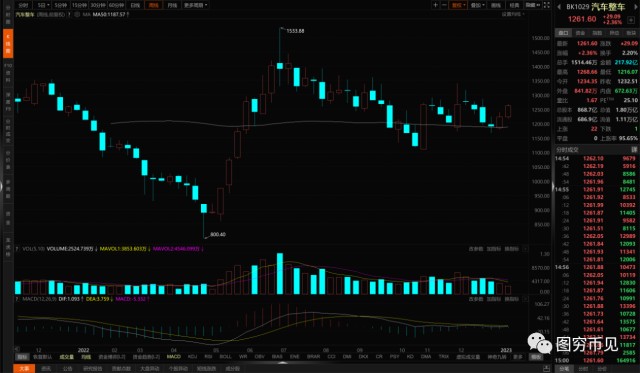Zoom out chart with minus icon
This screenshot has height=373, width=640.
[444, 5]
